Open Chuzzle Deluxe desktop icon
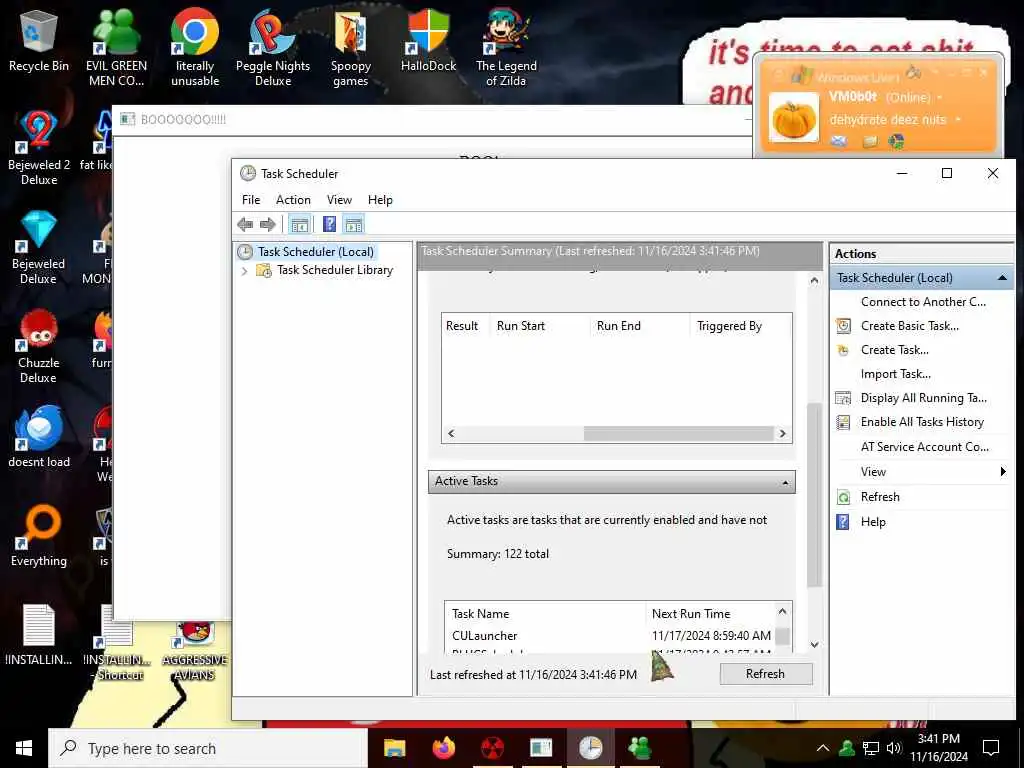 39,345
